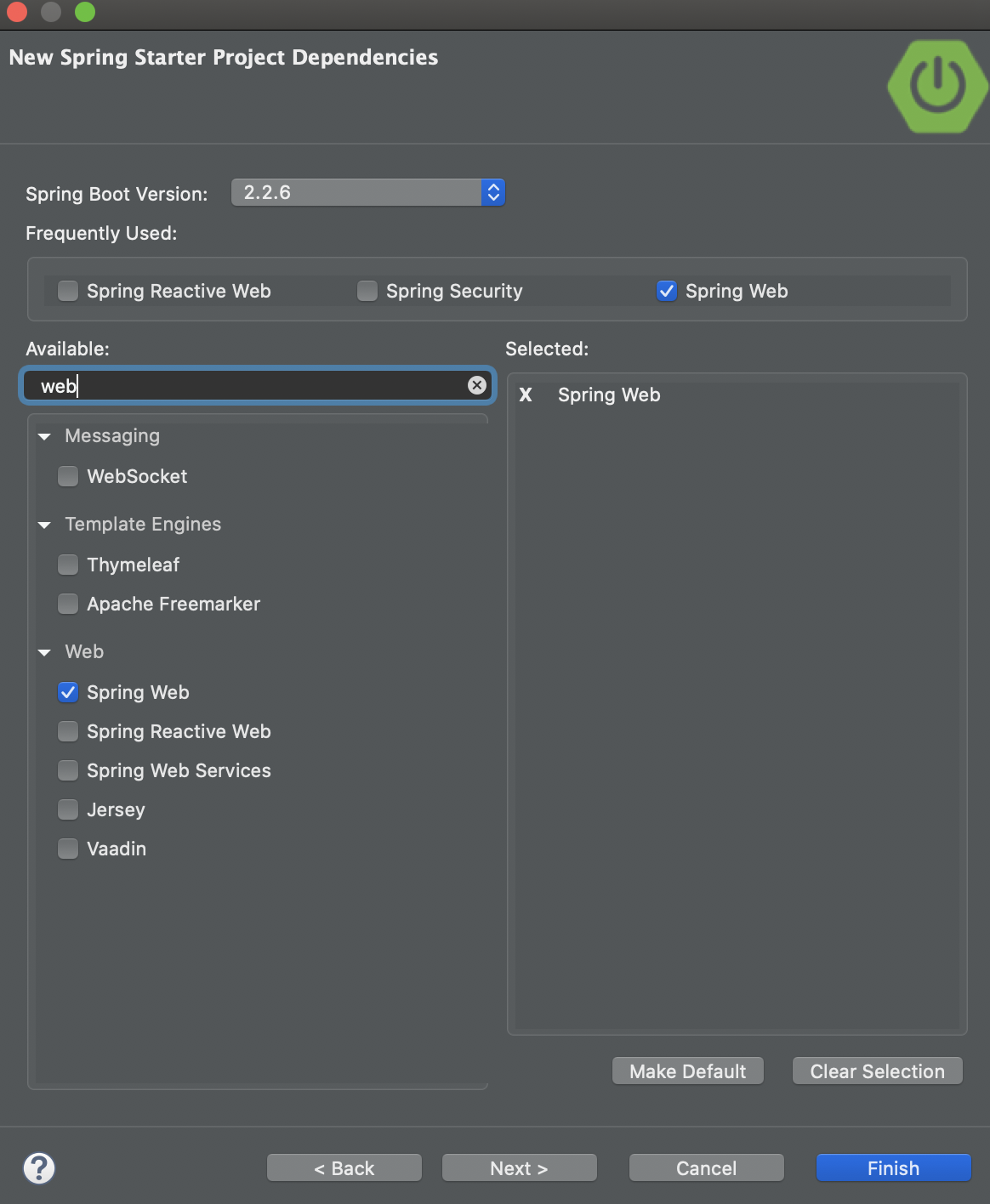This screenshot has height=1204, width=990.
Task: Open the Spring Boot Version dropdown
Action: tap(368, 192)
